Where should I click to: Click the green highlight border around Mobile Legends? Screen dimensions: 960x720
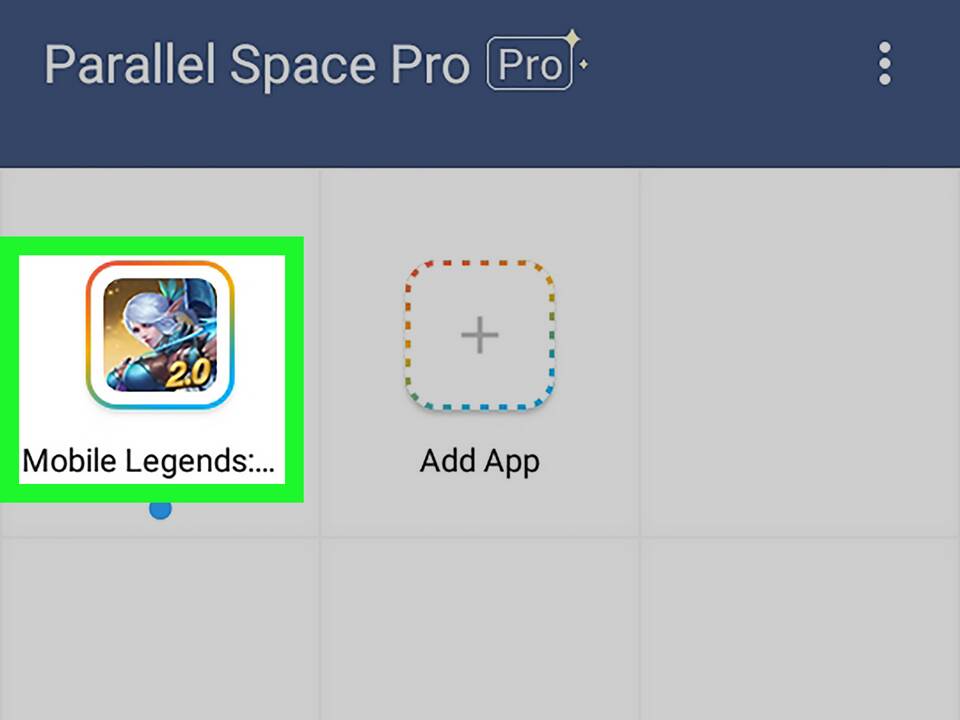pos(152,246)
